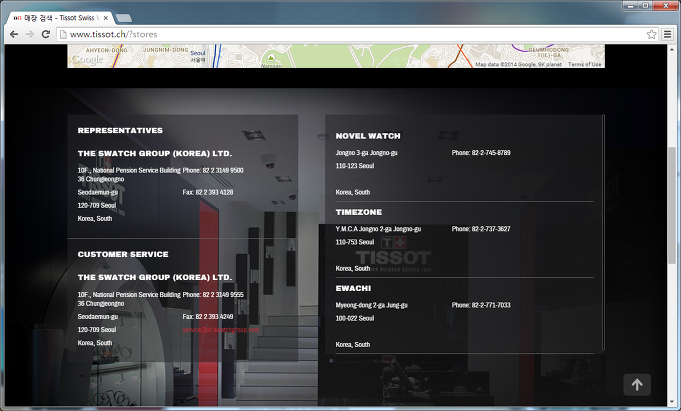
Task: Click the Google logo on the map
Action: 87,60
